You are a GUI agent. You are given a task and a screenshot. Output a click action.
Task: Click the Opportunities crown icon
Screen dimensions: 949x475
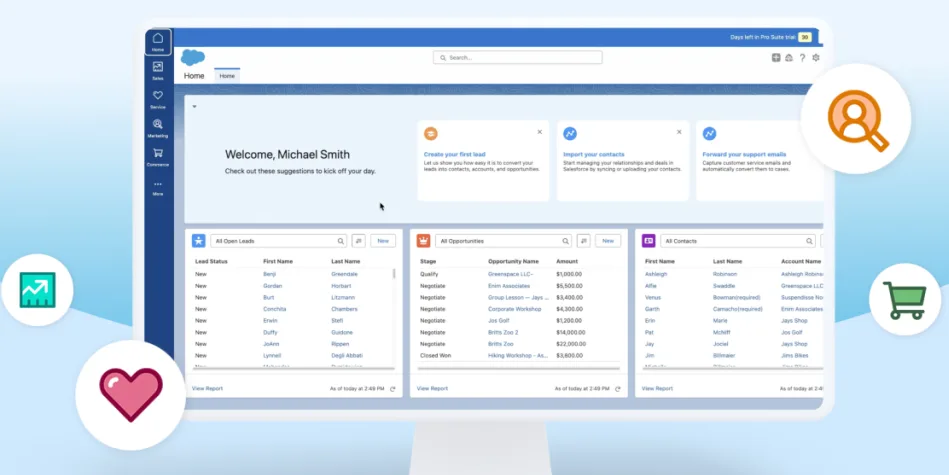[424, 241]
